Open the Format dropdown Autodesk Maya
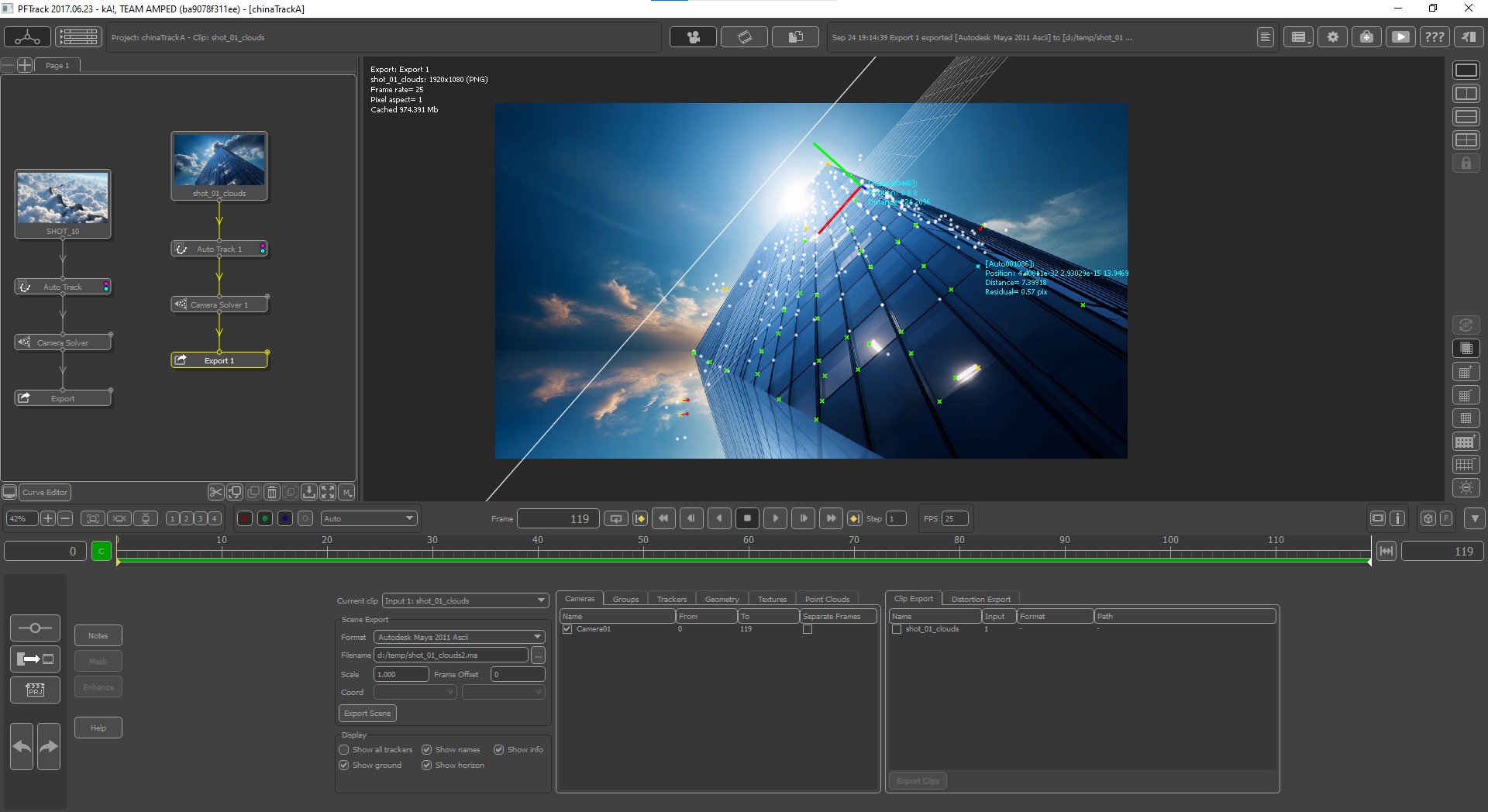The image size is (1488, 812). tap(460, 637)
